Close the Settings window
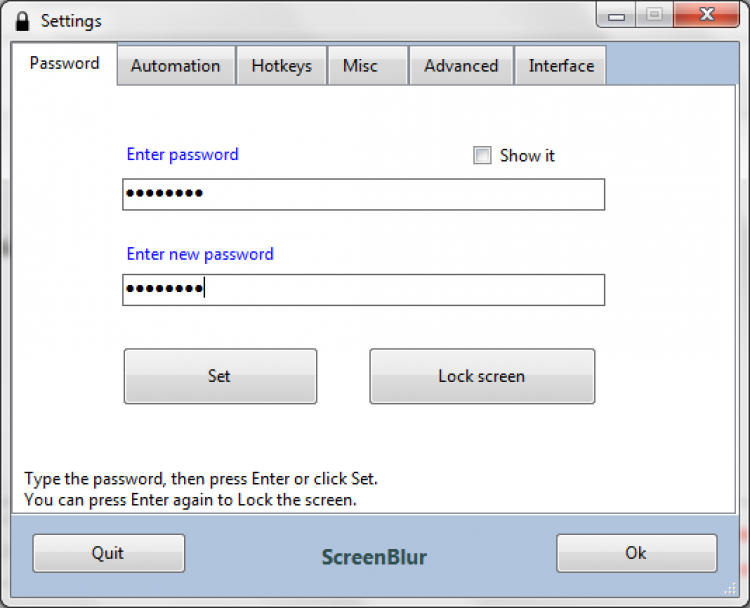Screen dimensions: 750x608 coord(706,15)
